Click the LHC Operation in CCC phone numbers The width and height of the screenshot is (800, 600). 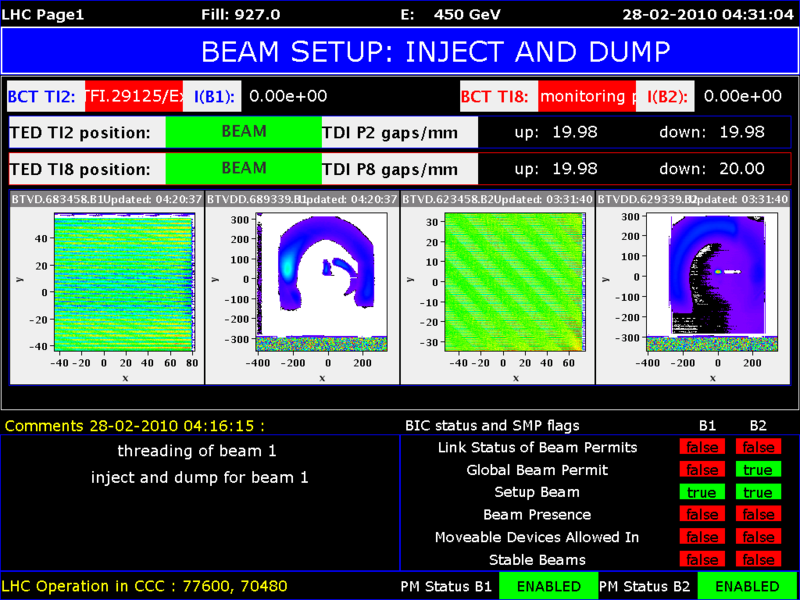tap(144, 585)
